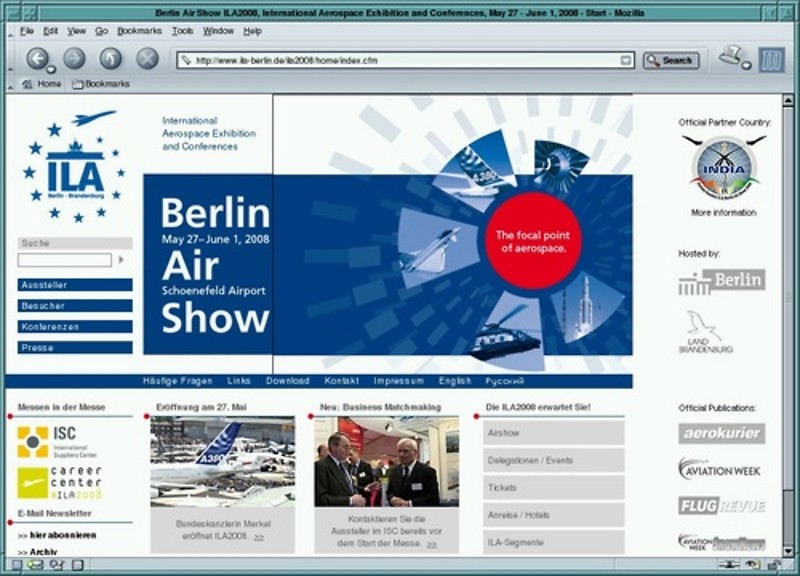Open Navigator from the status bar icon
Viewport: 800px width, 576px height.
tap(17, 565)
